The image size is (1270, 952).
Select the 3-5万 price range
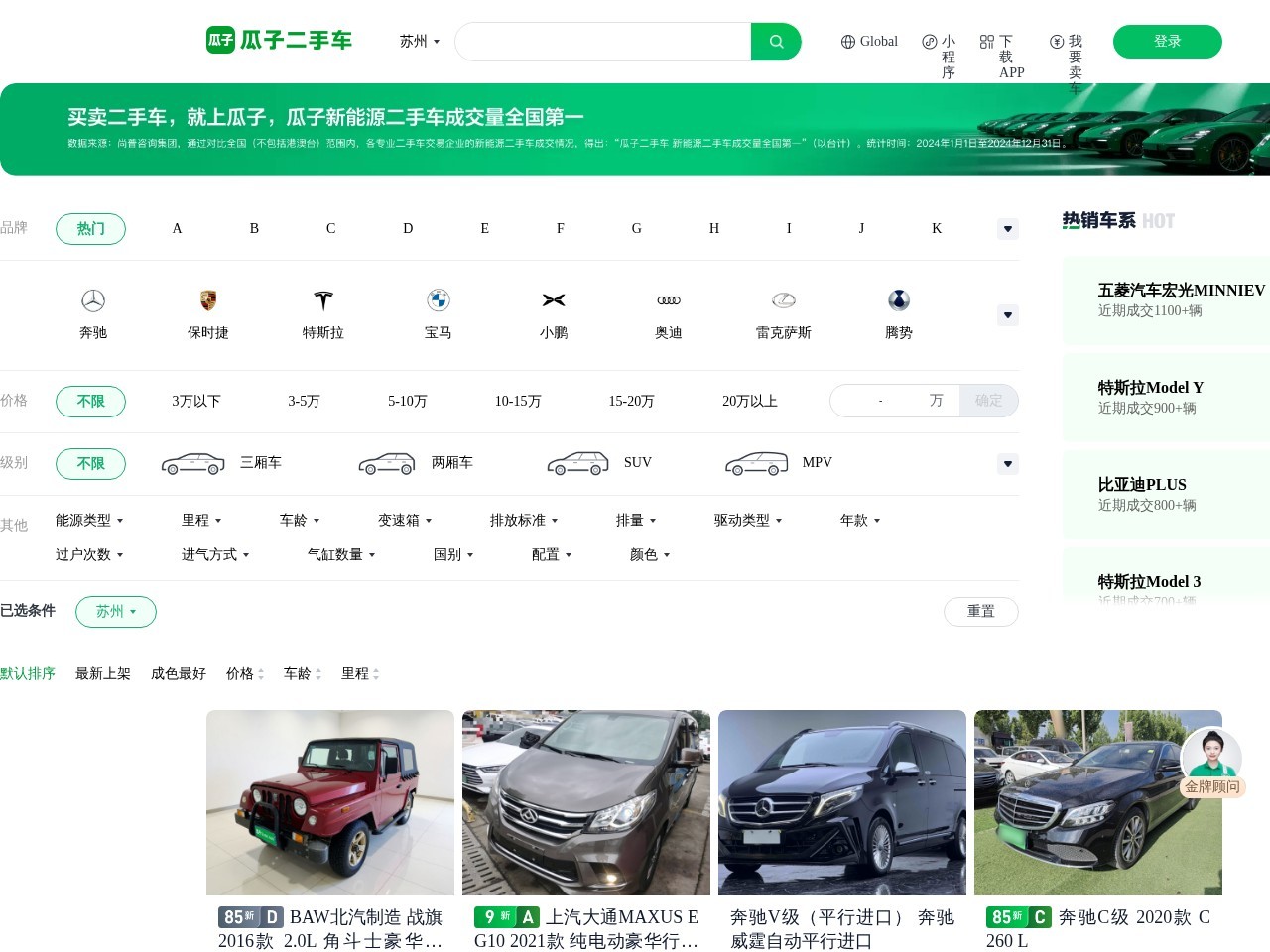click(305, 402)
